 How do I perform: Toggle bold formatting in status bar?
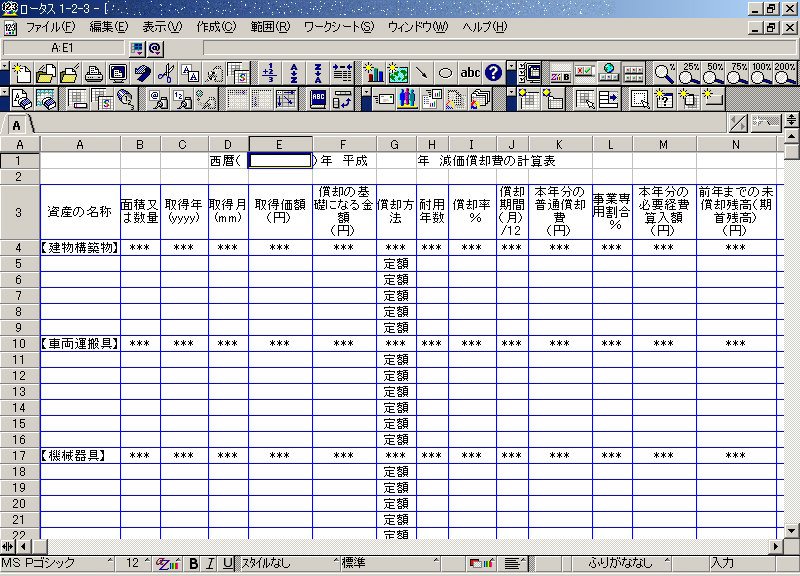pos(194,564)
